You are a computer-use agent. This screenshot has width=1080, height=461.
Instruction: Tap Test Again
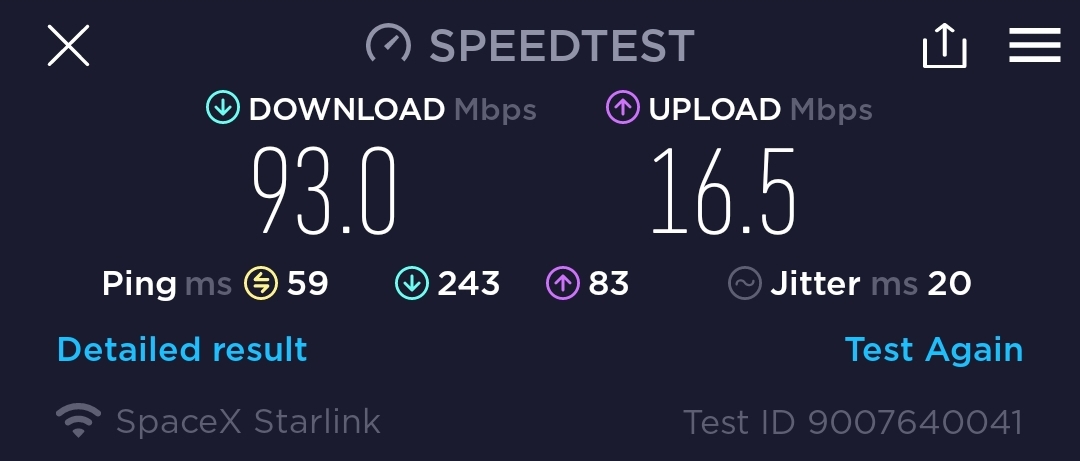(934, 350)
